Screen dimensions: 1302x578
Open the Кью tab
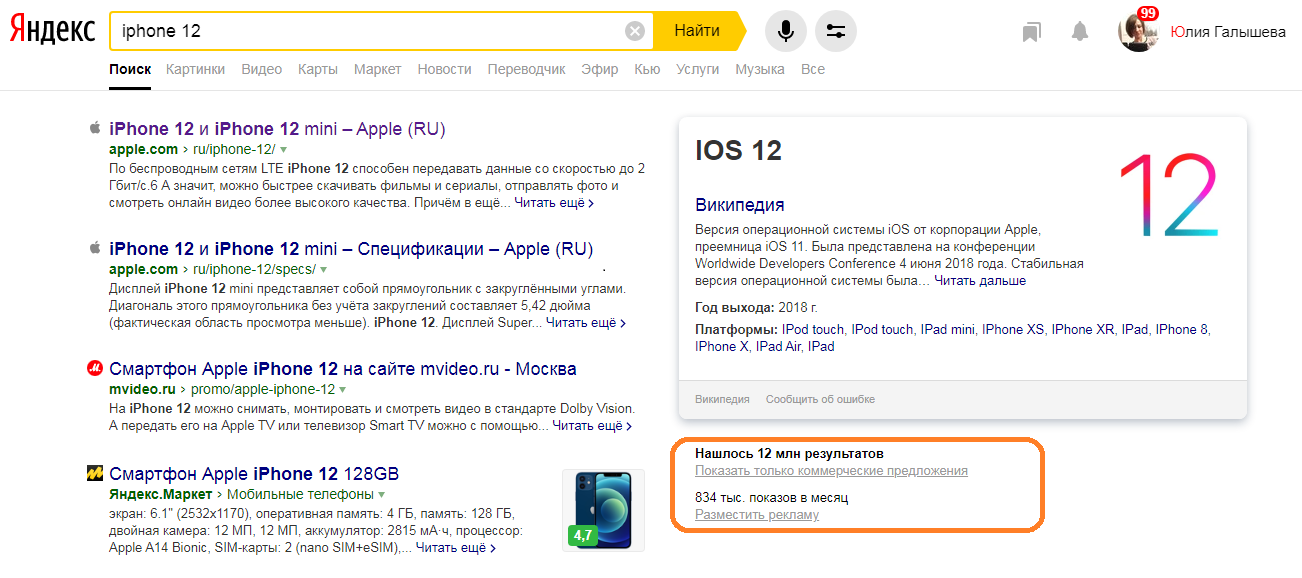(647, 69)
